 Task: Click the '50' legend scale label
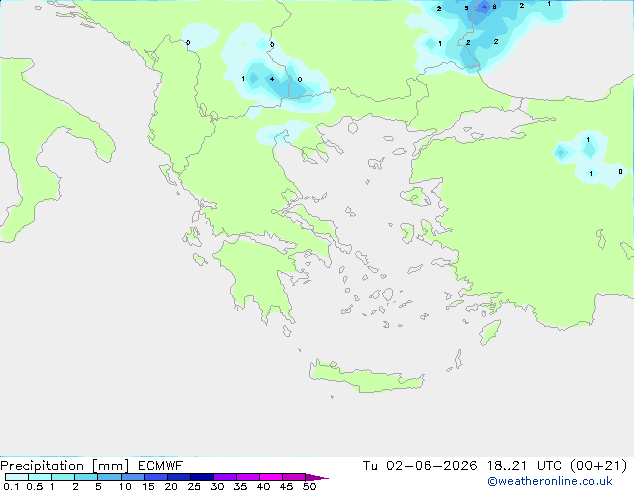pyautogui.click(x=309, y=486)
